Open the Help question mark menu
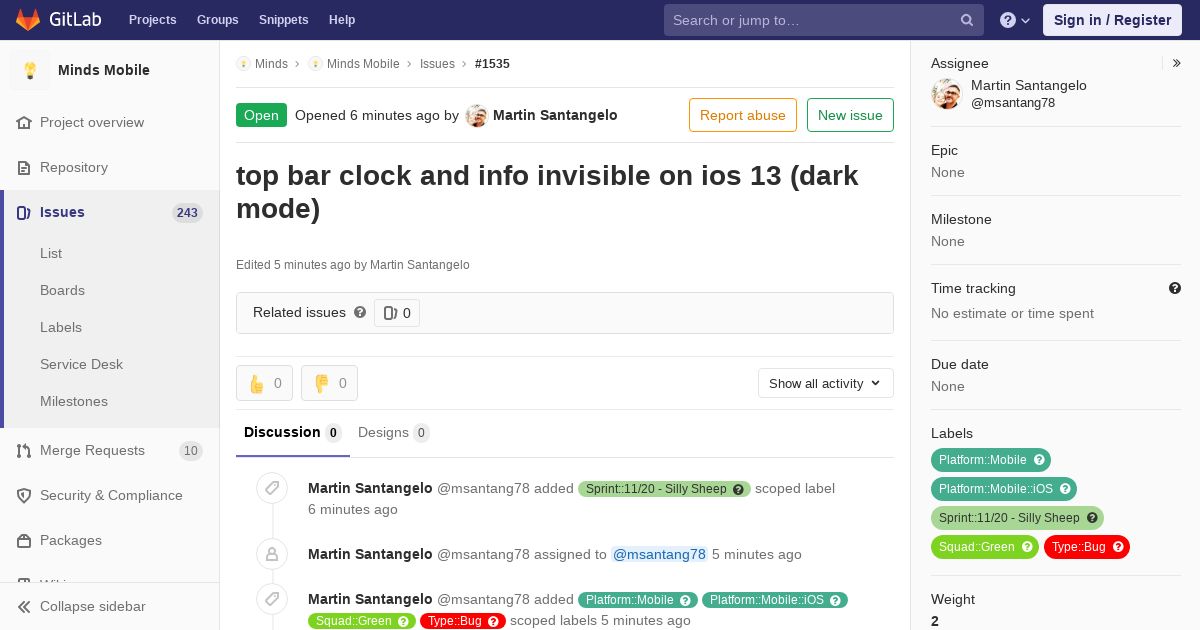Image resolution: width=1200 pixels, height=630 pixels. 1015,20
